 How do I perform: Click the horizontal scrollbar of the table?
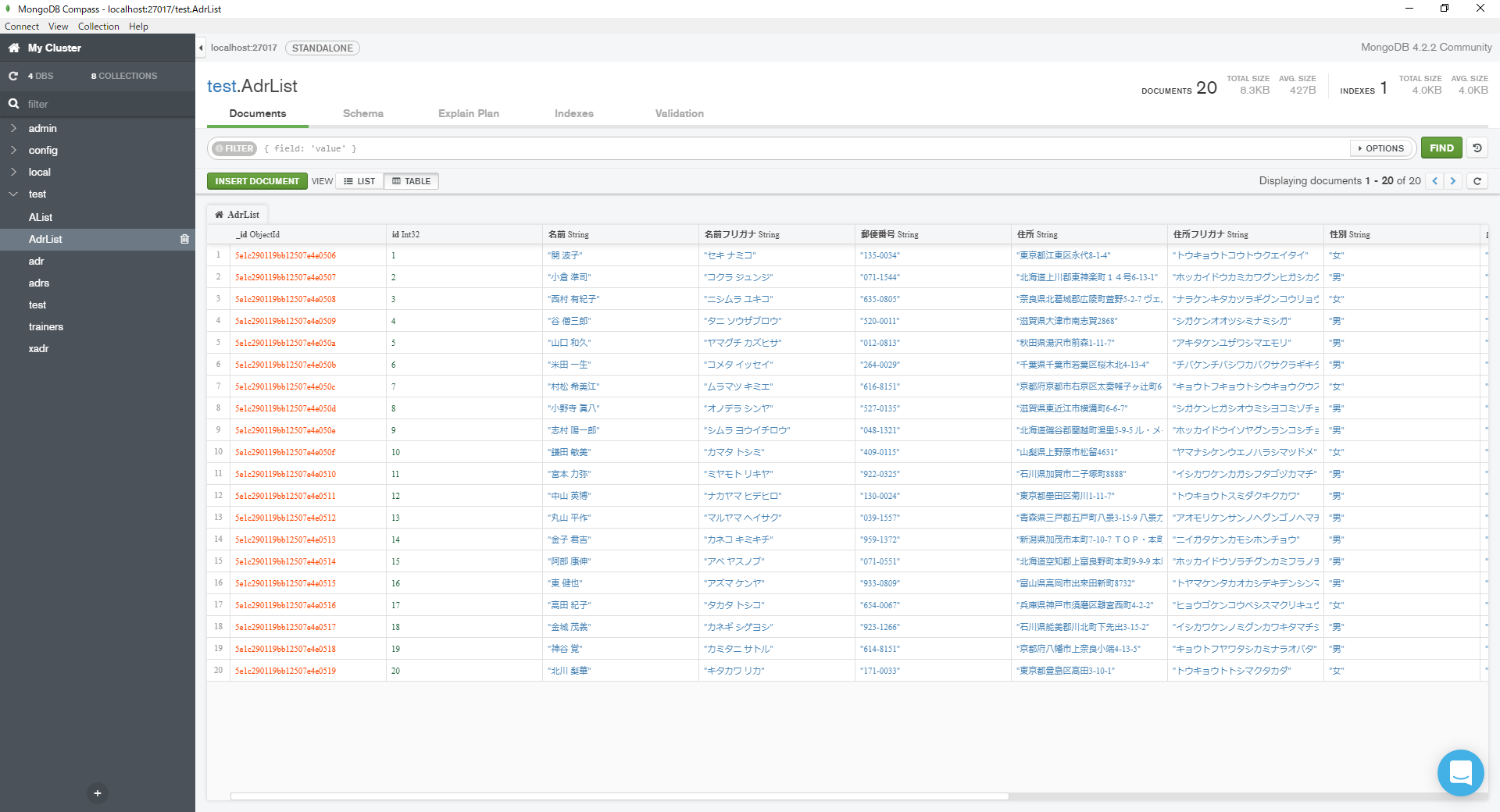(x=620, y=796)
